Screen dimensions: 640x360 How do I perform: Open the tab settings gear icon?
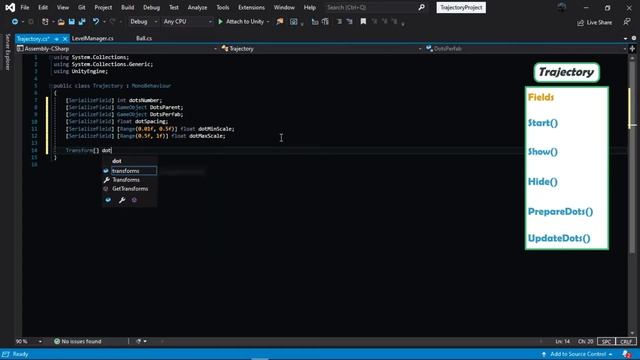[634, 38]
